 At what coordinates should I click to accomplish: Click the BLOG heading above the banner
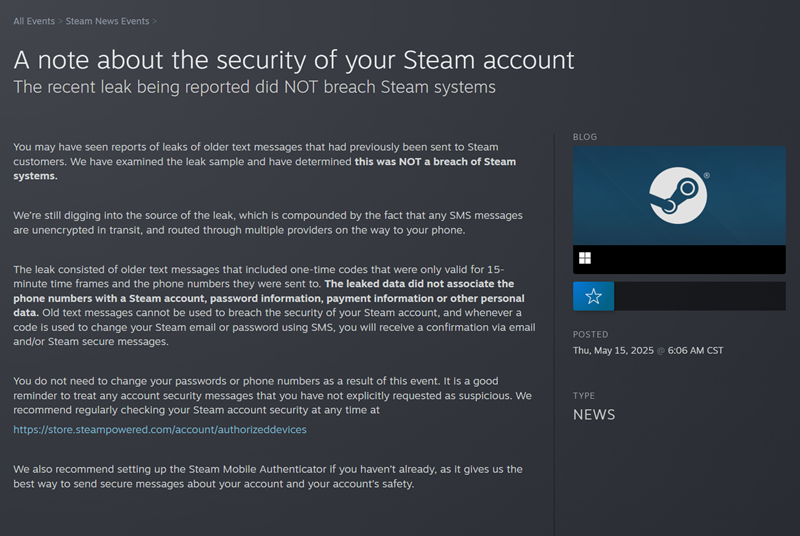pos(585,136)
